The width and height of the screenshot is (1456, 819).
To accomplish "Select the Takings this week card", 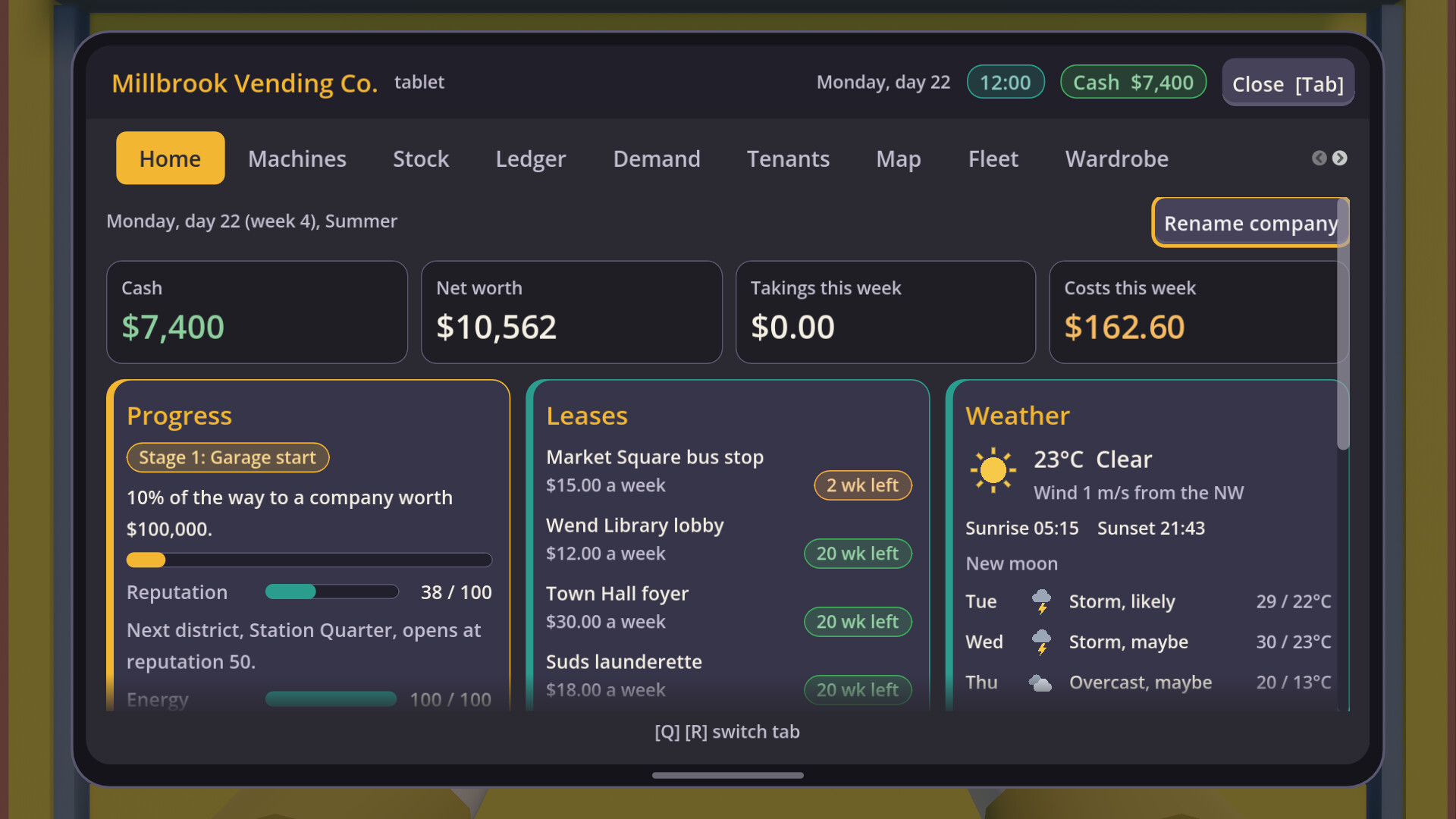I will click(886, 312).
